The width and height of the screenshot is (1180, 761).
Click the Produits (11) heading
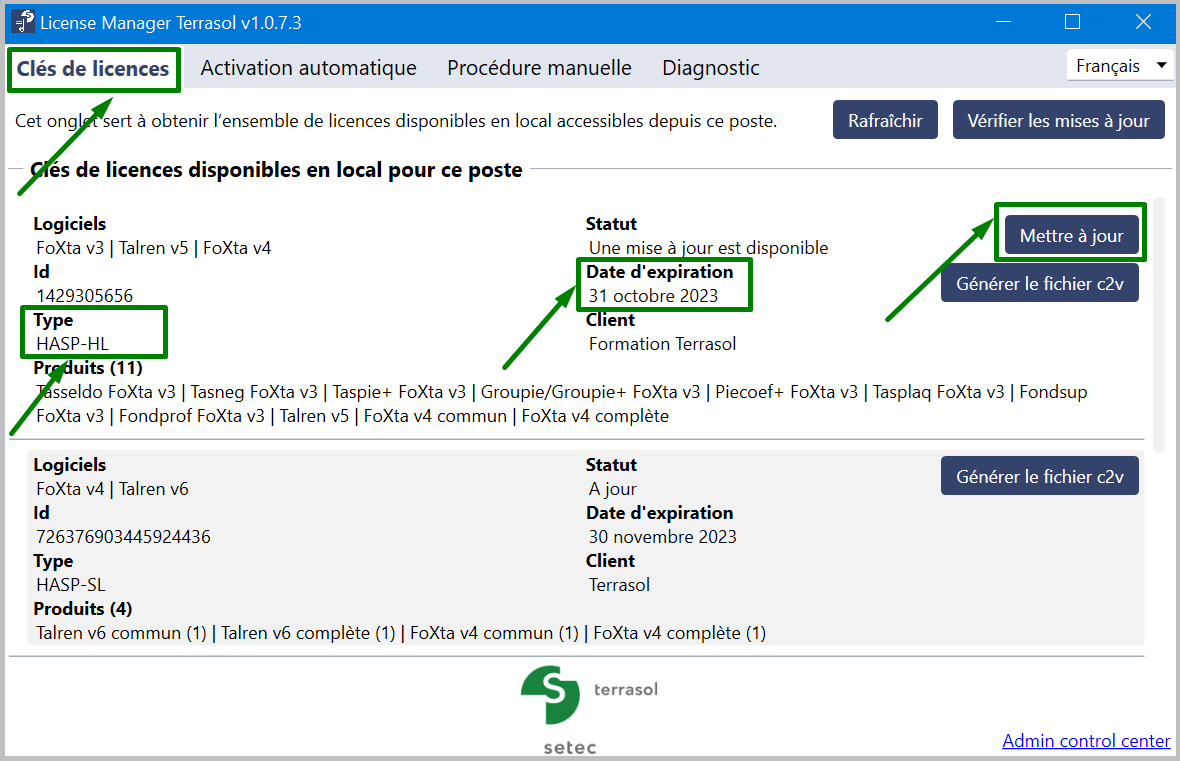(x=88, y=368)
